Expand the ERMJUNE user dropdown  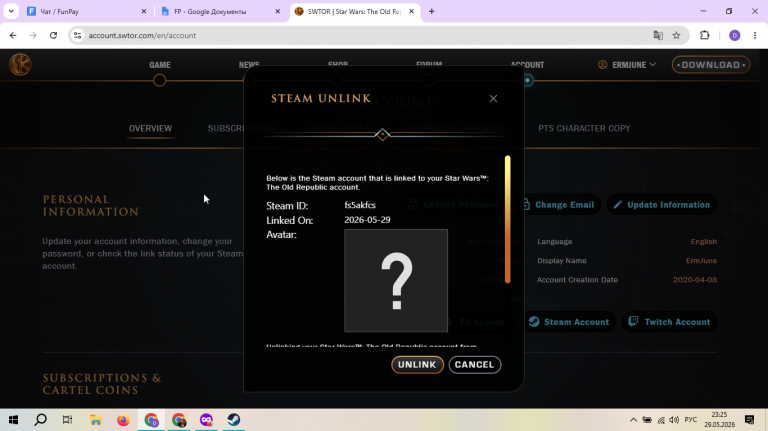627,65
